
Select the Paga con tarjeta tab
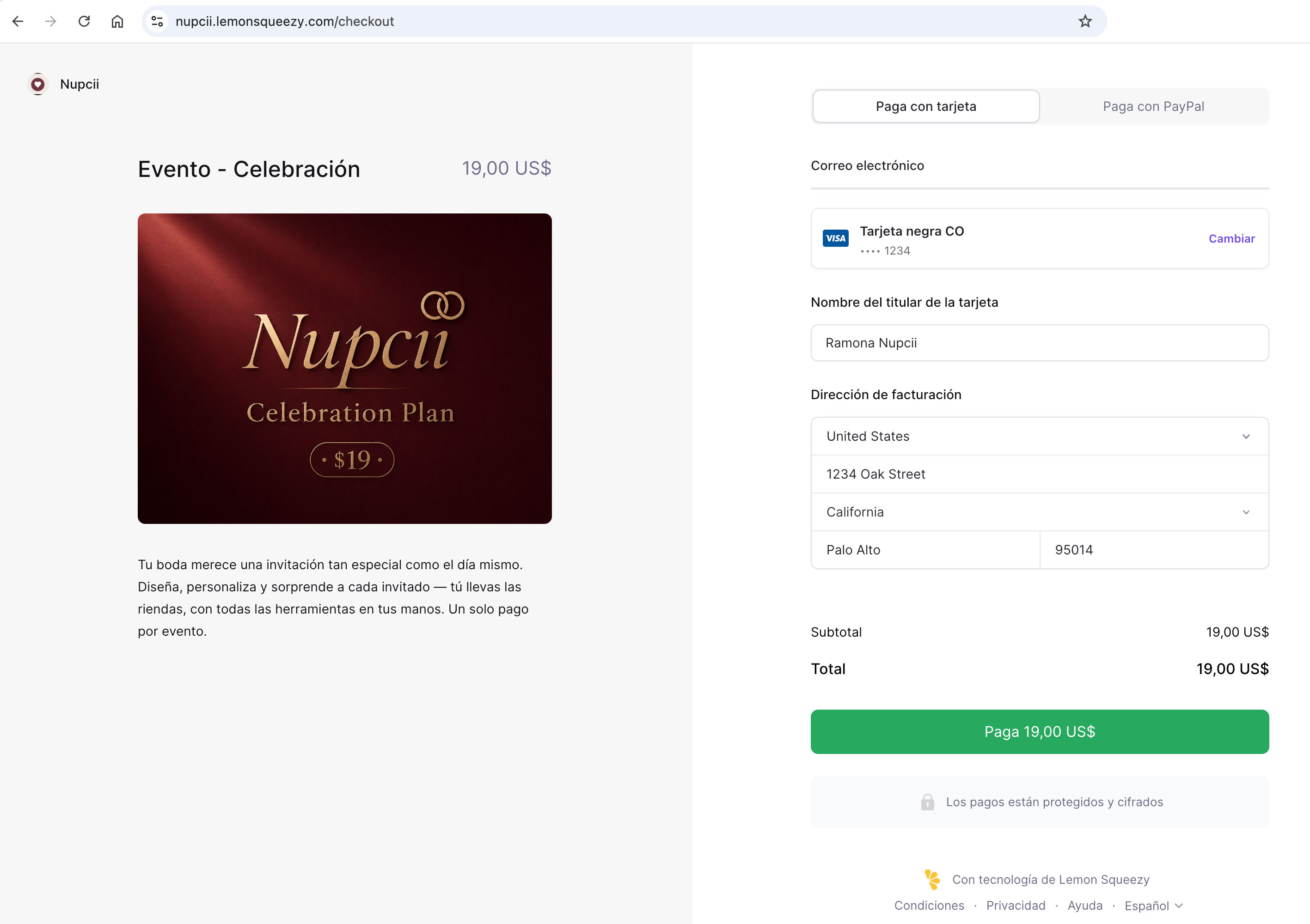pos(925,106)
